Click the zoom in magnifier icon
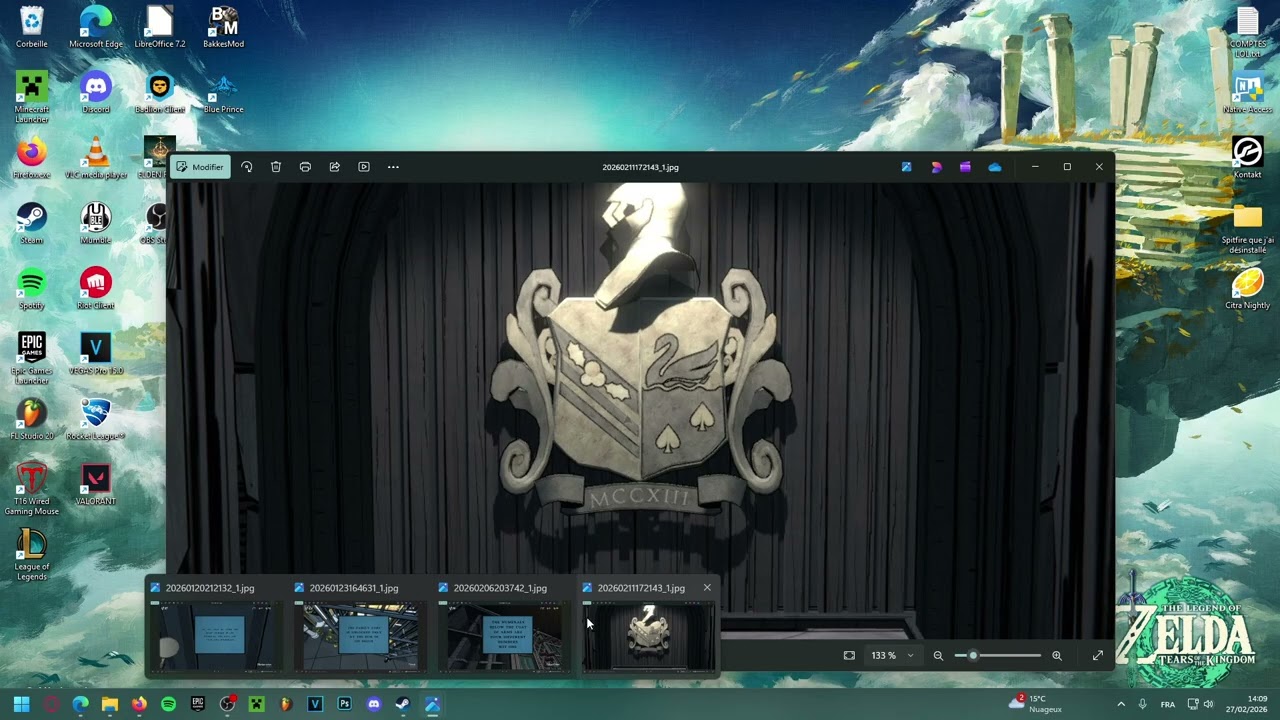The image size is (1280, 720). click(1057, 656)
